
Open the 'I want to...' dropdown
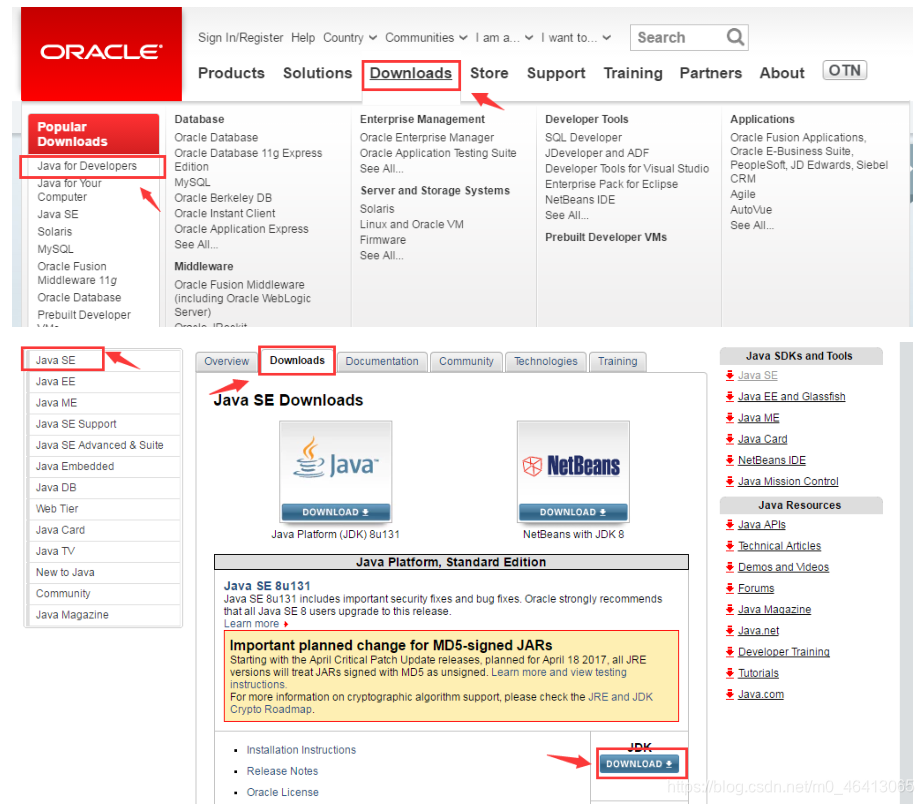pyautogui.click(x=576, y=38)
